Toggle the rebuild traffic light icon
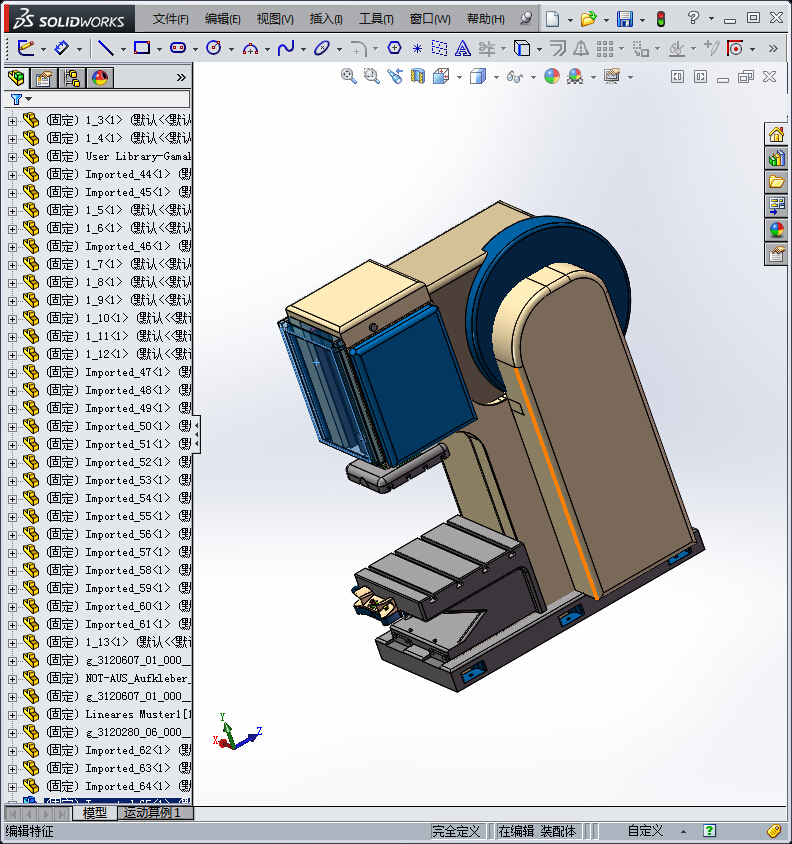The width and height of the screenshot is (792, 844). pyautogui.click(x=661, y=19)
